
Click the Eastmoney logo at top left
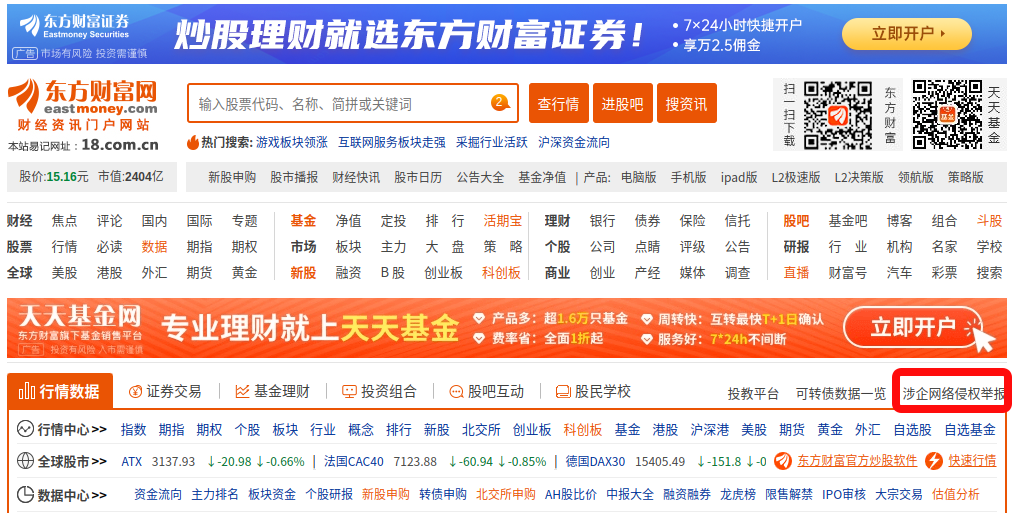click(x=83, y=105)
